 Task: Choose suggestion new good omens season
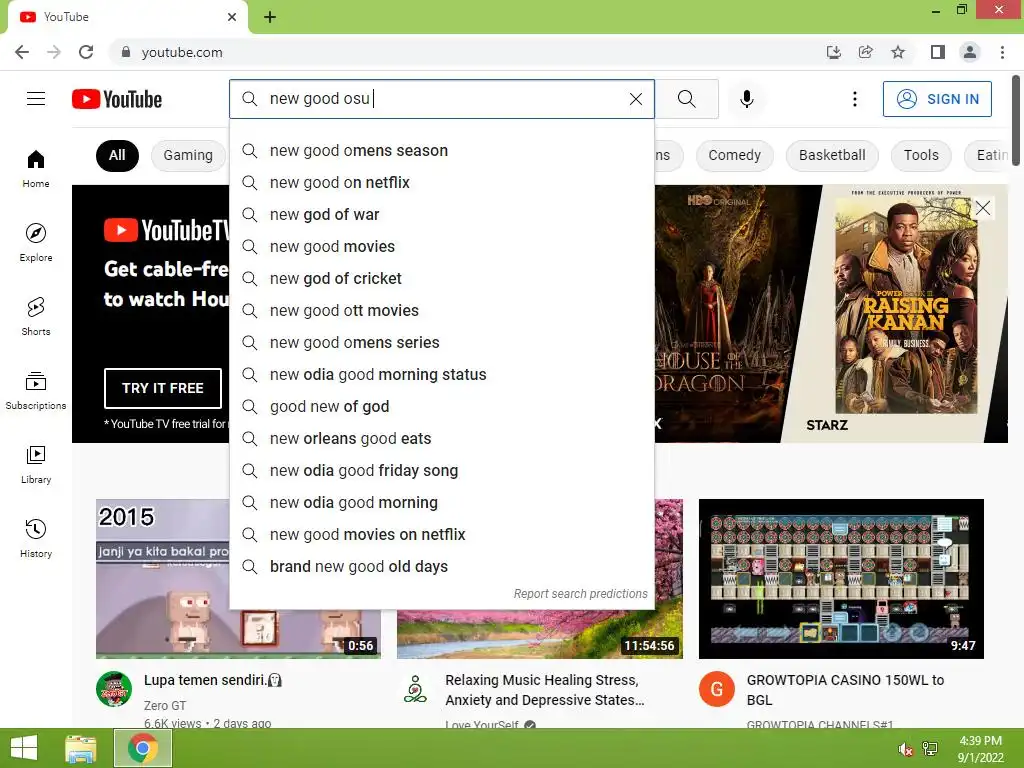[441, 150]
